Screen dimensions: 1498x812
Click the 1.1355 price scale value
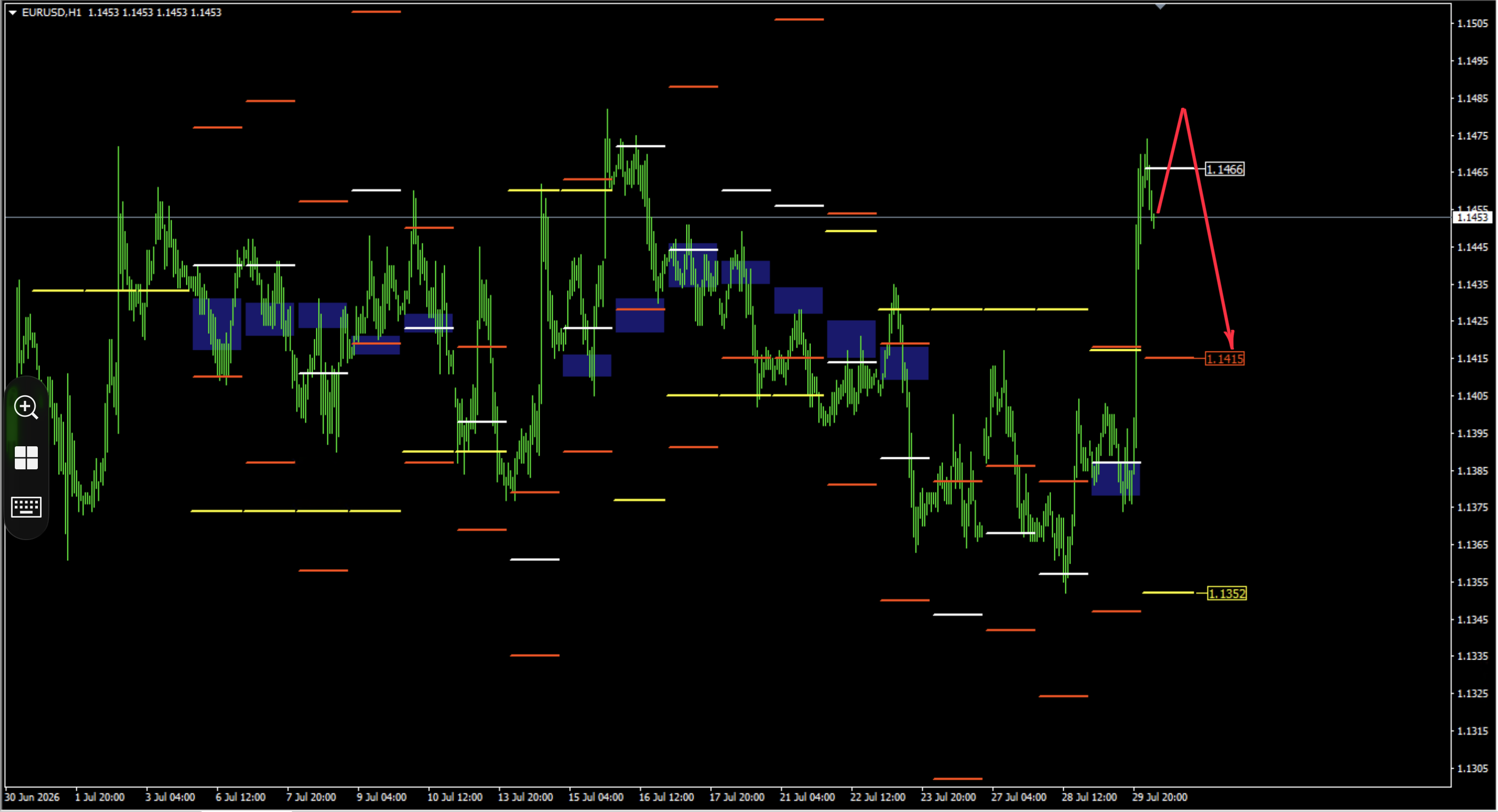[x=1472, y=582]
